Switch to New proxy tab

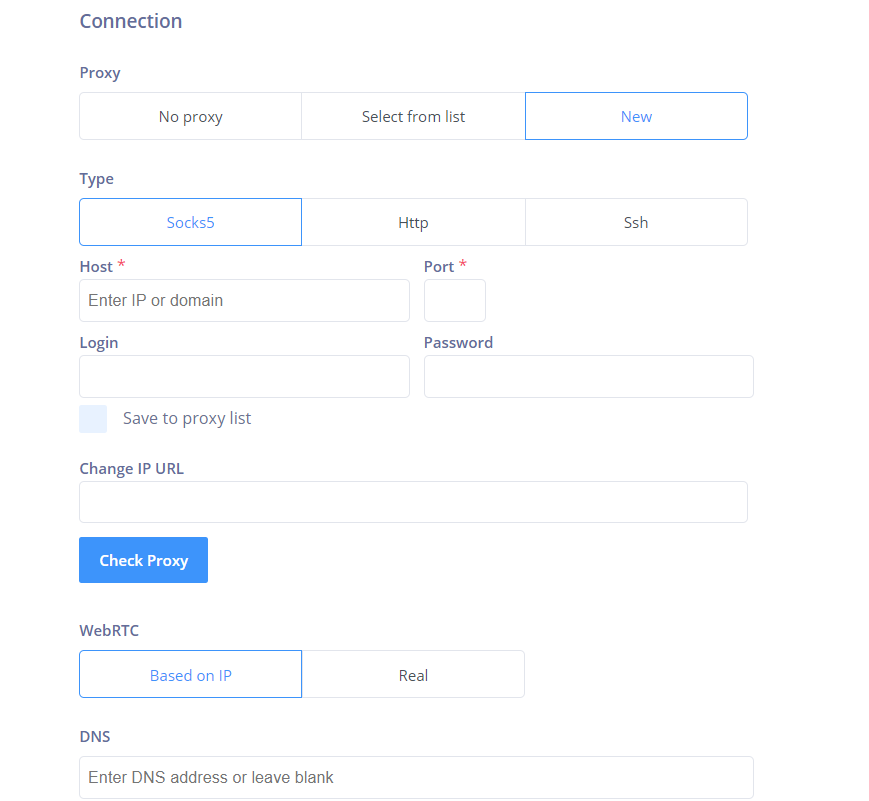(x=636, y=117)
